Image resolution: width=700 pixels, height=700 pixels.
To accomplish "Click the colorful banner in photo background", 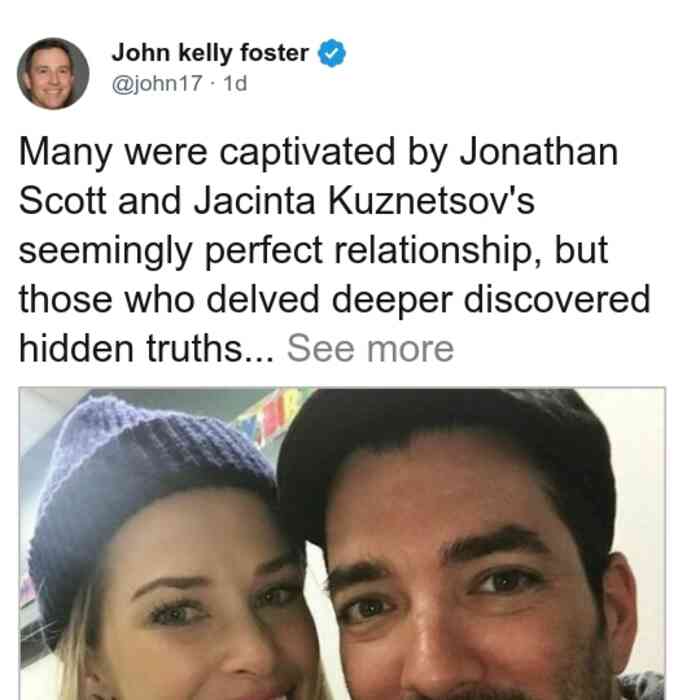I will pyautogui.click(x=273, y=415).
